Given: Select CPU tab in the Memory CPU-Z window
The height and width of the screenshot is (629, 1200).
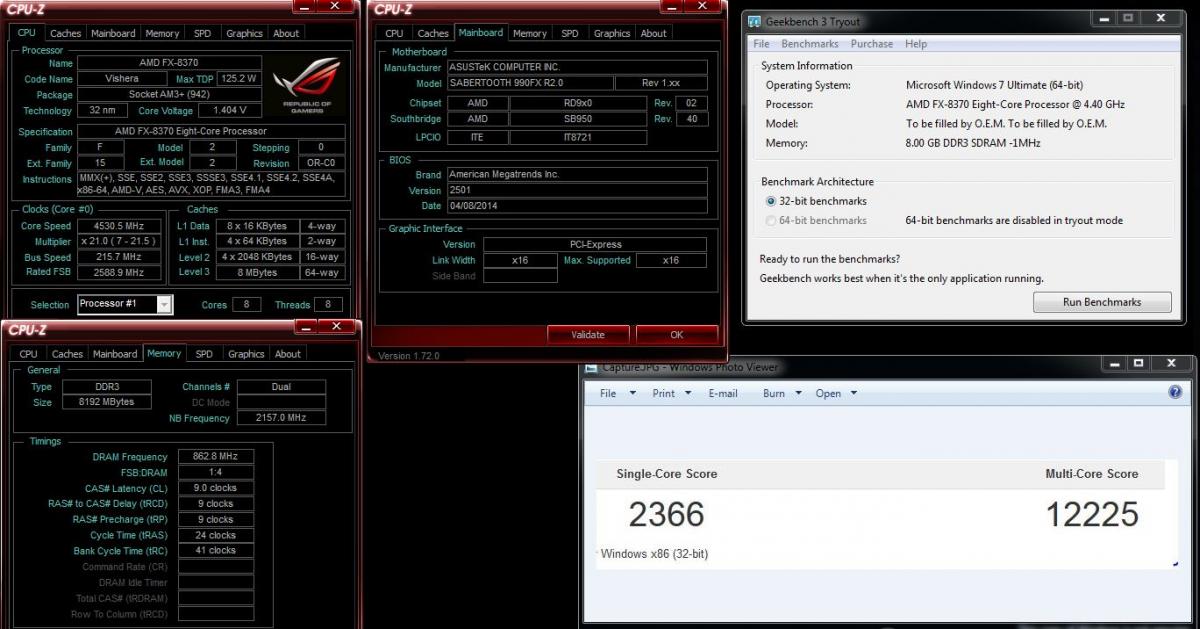Looking at the screenshot, I should point(28,354).
